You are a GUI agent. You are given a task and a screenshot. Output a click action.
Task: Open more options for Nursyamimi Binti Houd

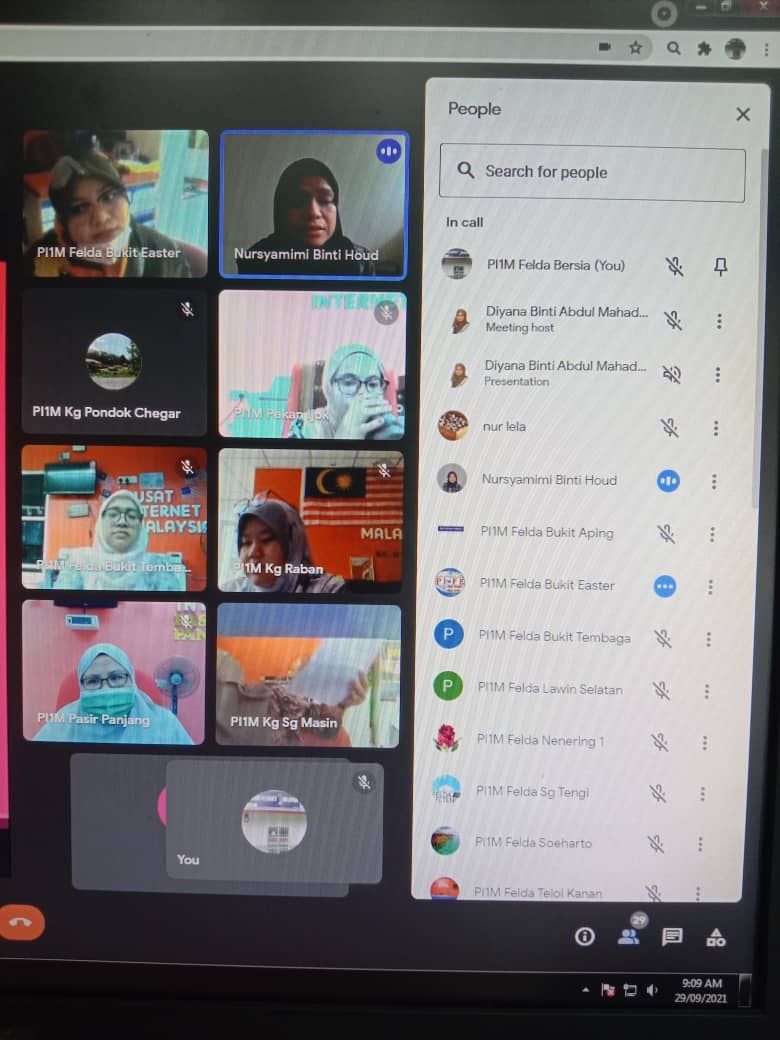(x=714, y=482)
